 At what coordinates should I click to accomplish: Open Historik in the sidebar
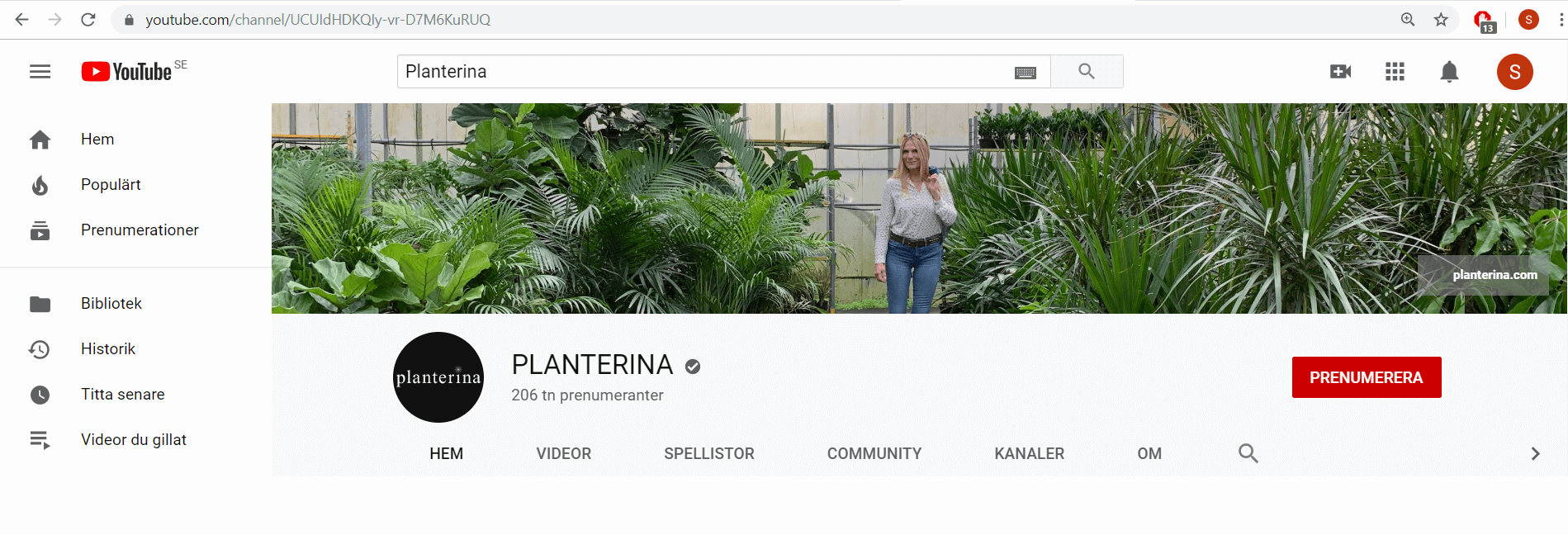108,349
